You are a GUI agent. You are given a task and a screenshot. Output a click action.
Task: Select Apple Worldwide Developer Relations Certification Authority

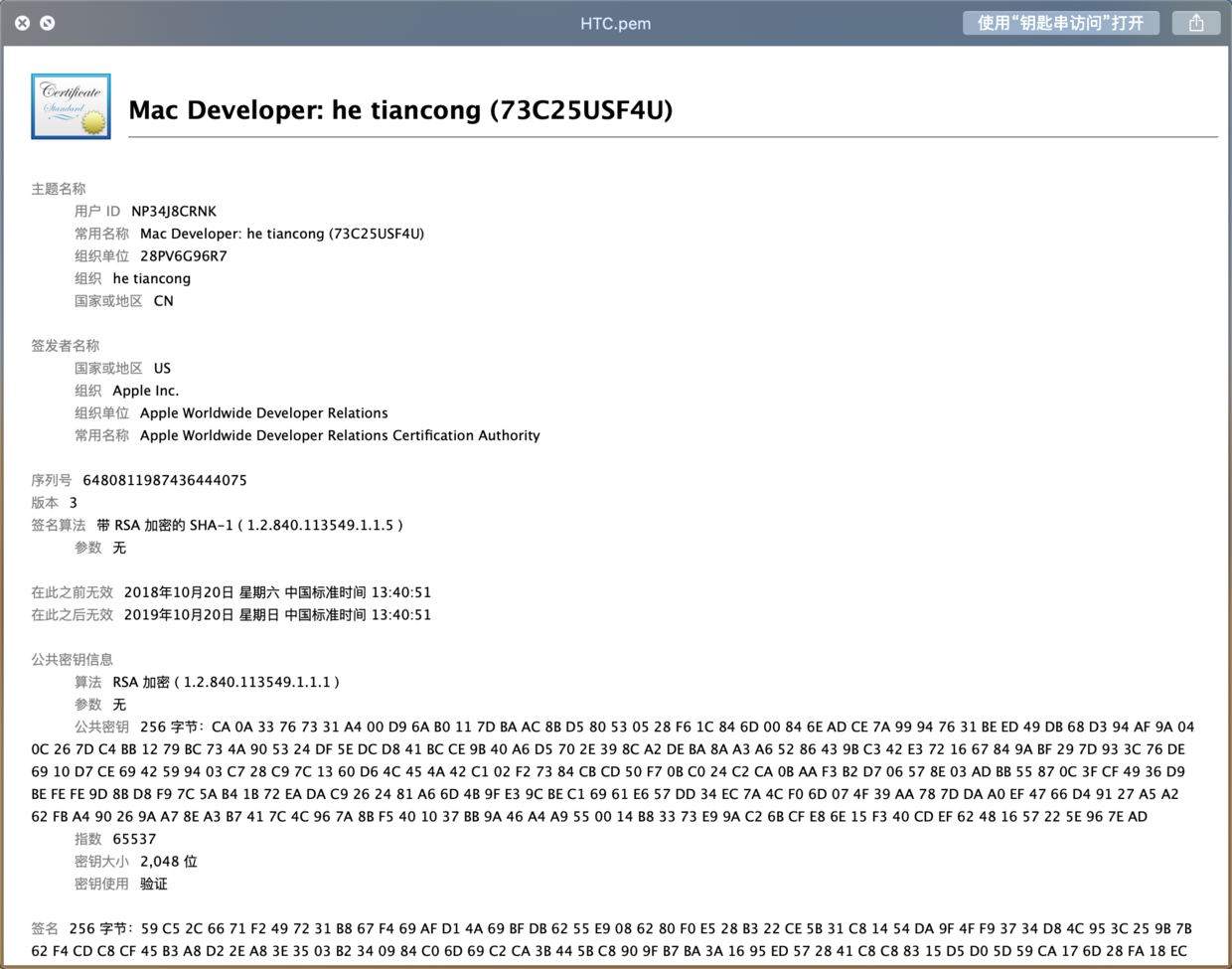pos(340,435)
